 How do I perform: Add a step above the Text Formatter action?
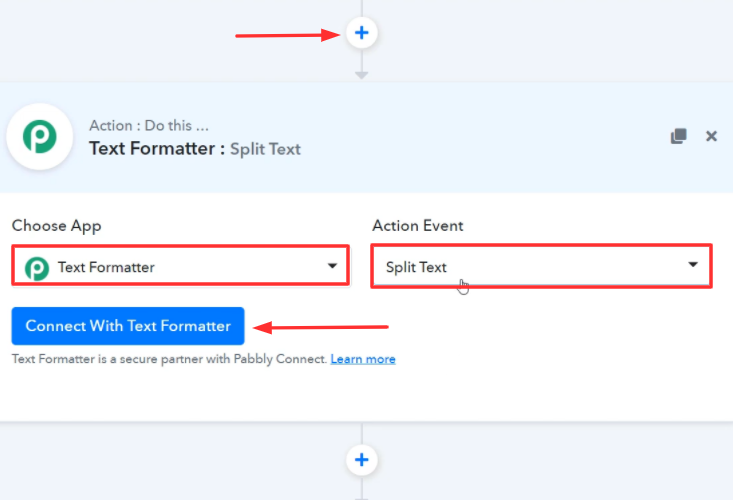point(361,33)
